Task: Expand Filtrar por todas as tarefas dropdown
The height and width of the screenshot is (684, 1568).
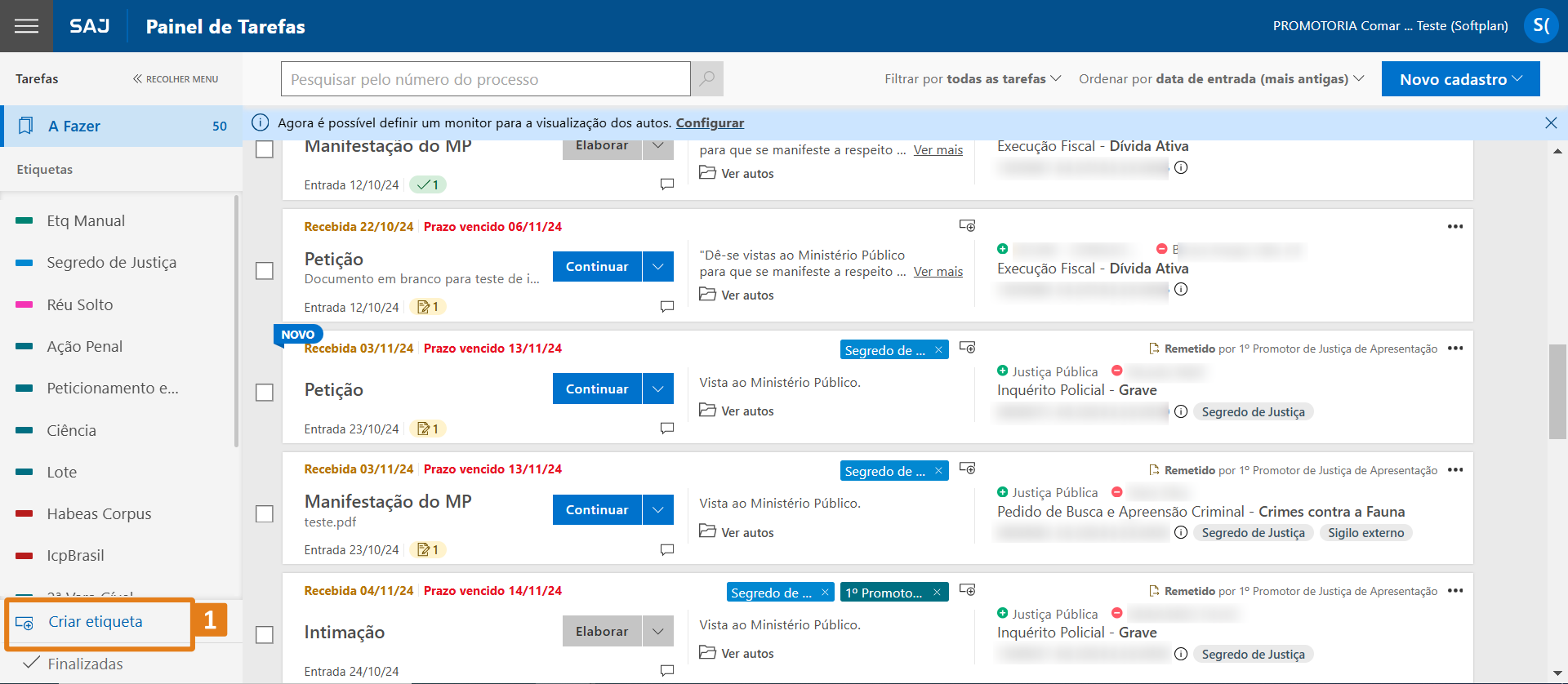Action: (972, 79)
